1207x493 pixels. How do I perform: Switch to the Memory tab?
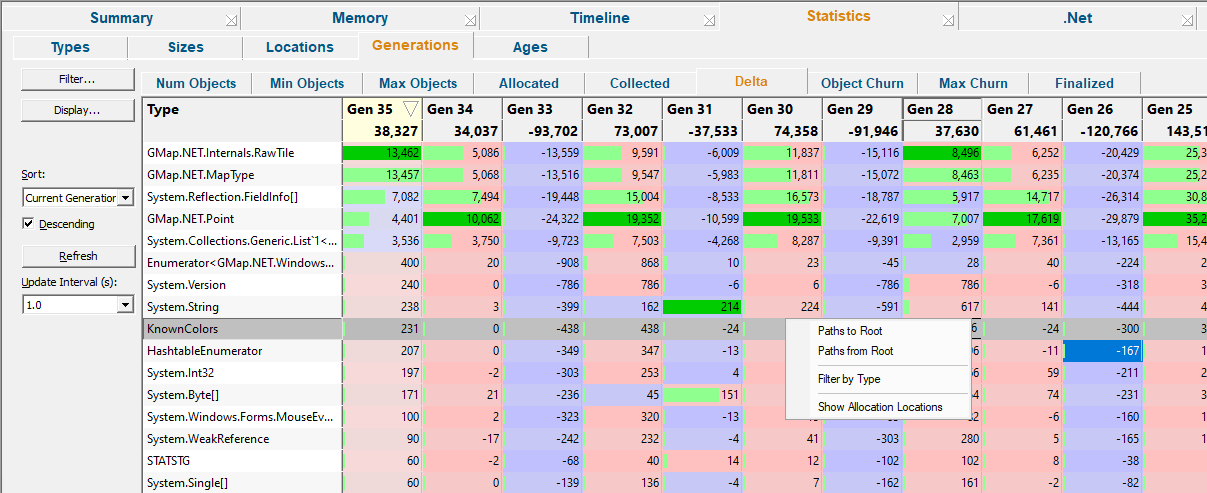coord(360,18)
